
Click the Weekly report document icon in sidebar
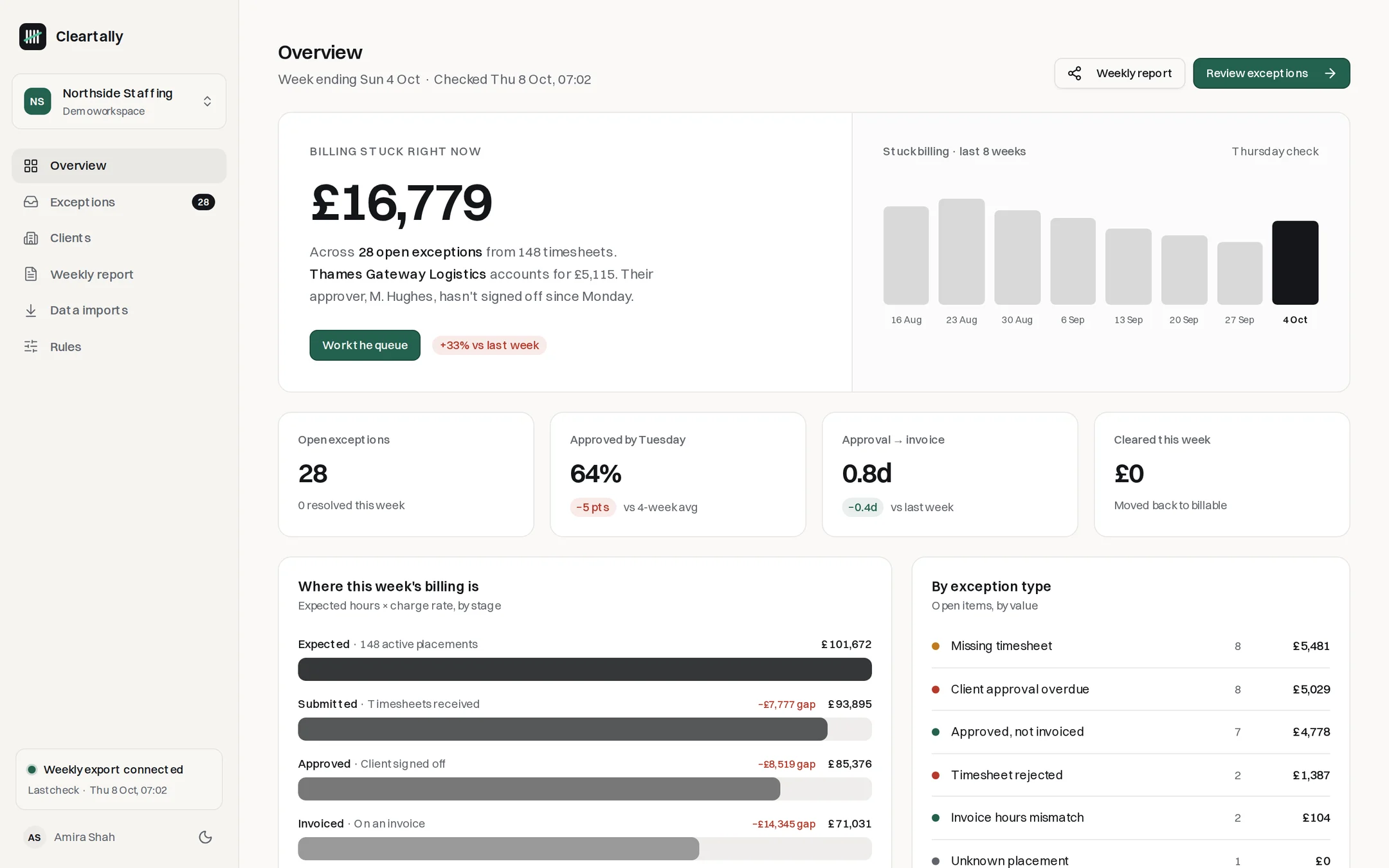pyautogui.click(x=31, y=275)
